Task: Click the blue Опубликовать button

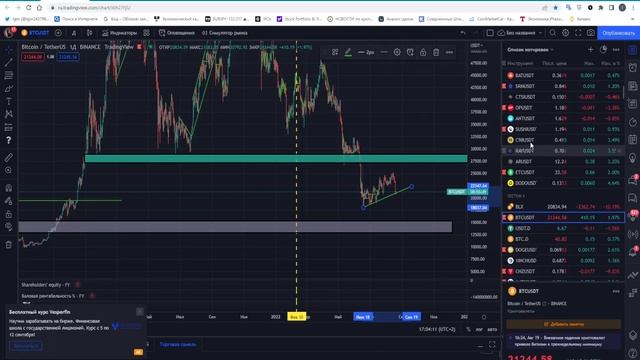Action: [618, 33]
